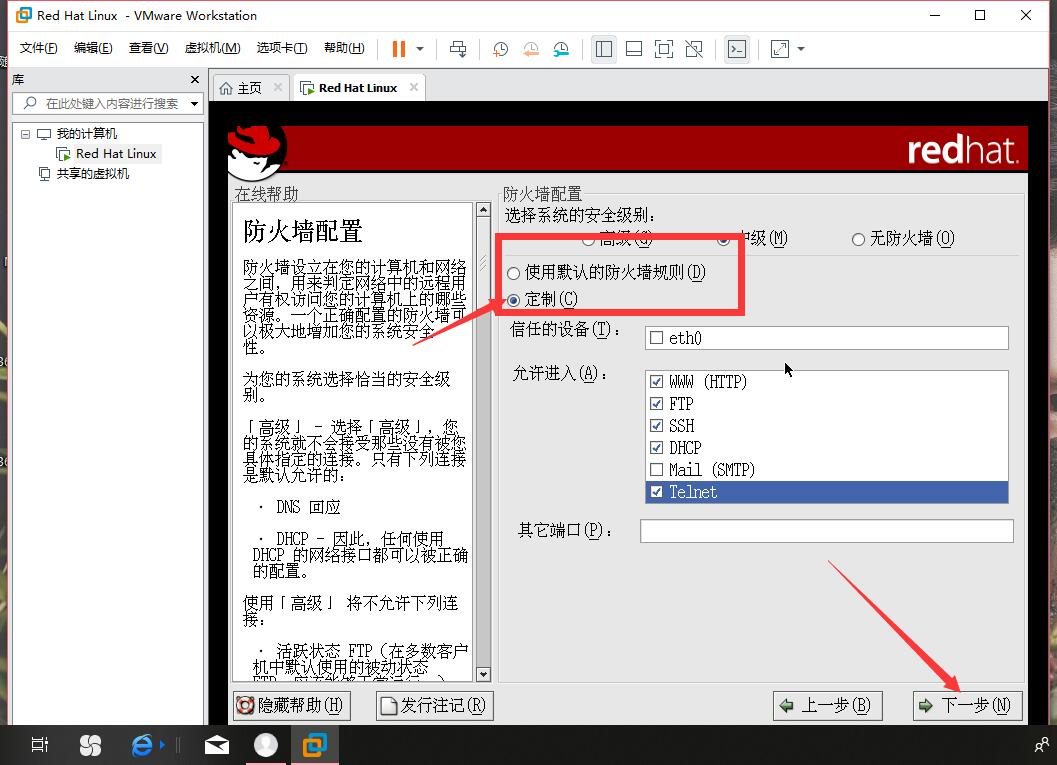Image resolution: width=1057 pixels, height=765 pixels.
Task: Open the 帮助(H) menu
Action: pyautogui.click(x=344, y=48)
